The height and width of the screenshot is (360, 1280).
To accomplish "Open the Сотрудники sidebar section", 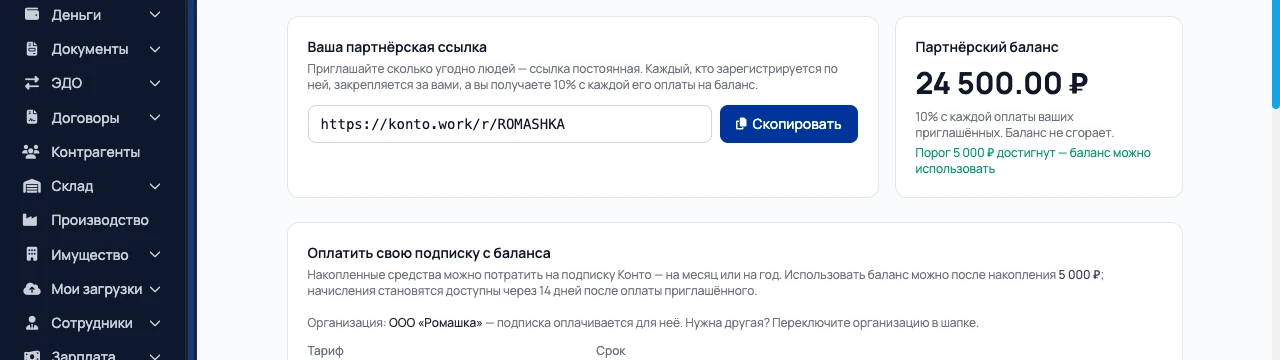I will [92, 323].
